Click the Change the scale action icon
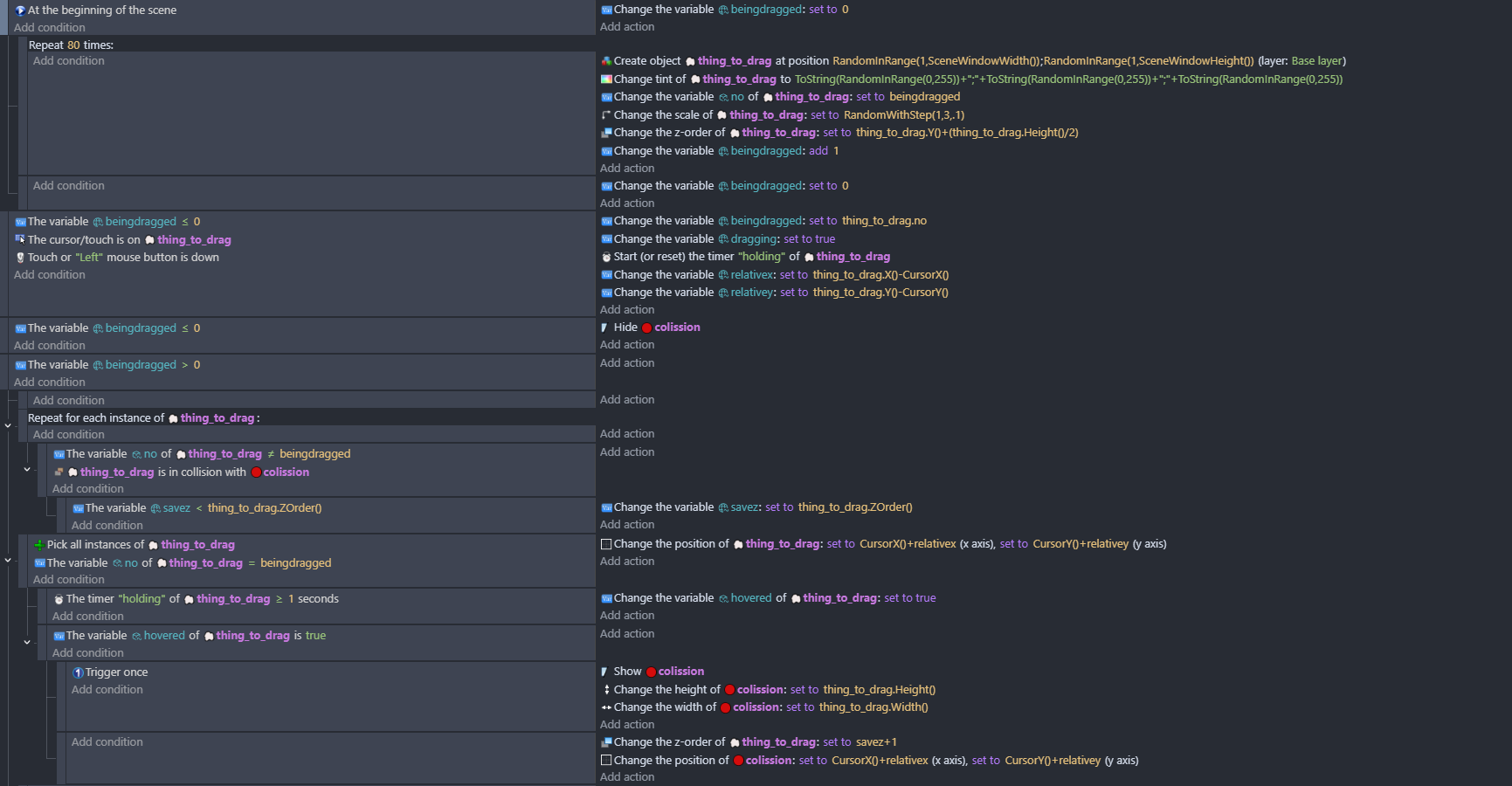1512x786 pixels. pos(606,115)
